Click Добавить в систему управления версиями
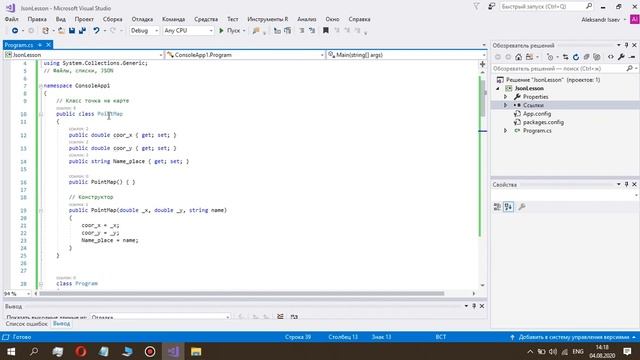The height and width of the screenshot is (360, 640). point(573,337)
